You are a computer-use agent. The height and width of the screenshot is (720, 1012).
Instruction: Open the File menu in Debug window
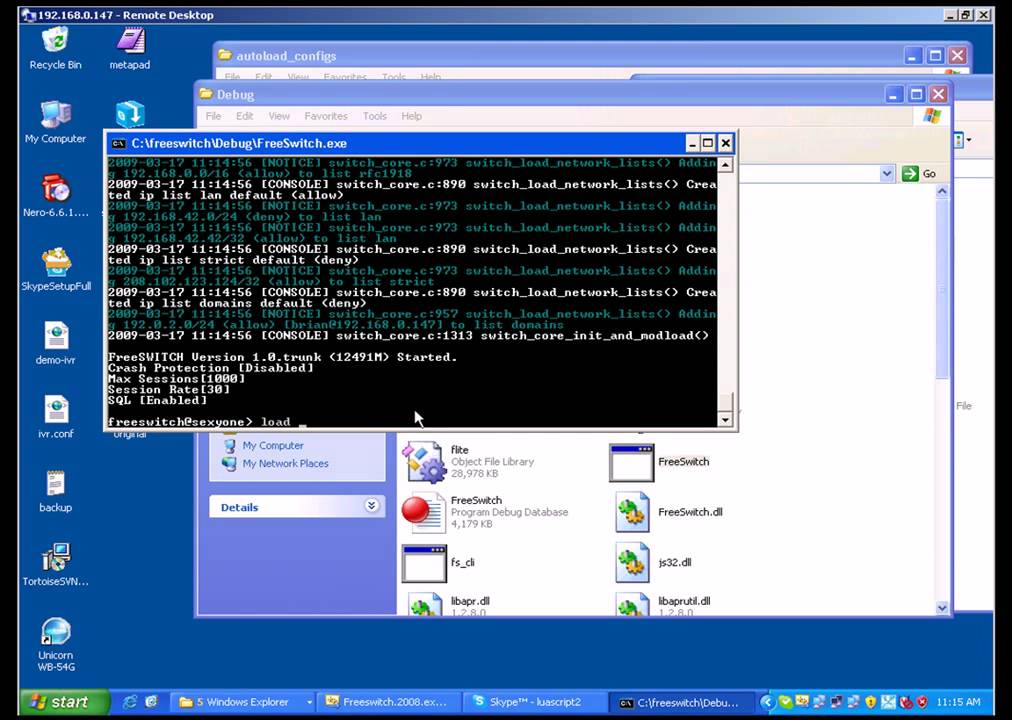[x=213, y=116]
